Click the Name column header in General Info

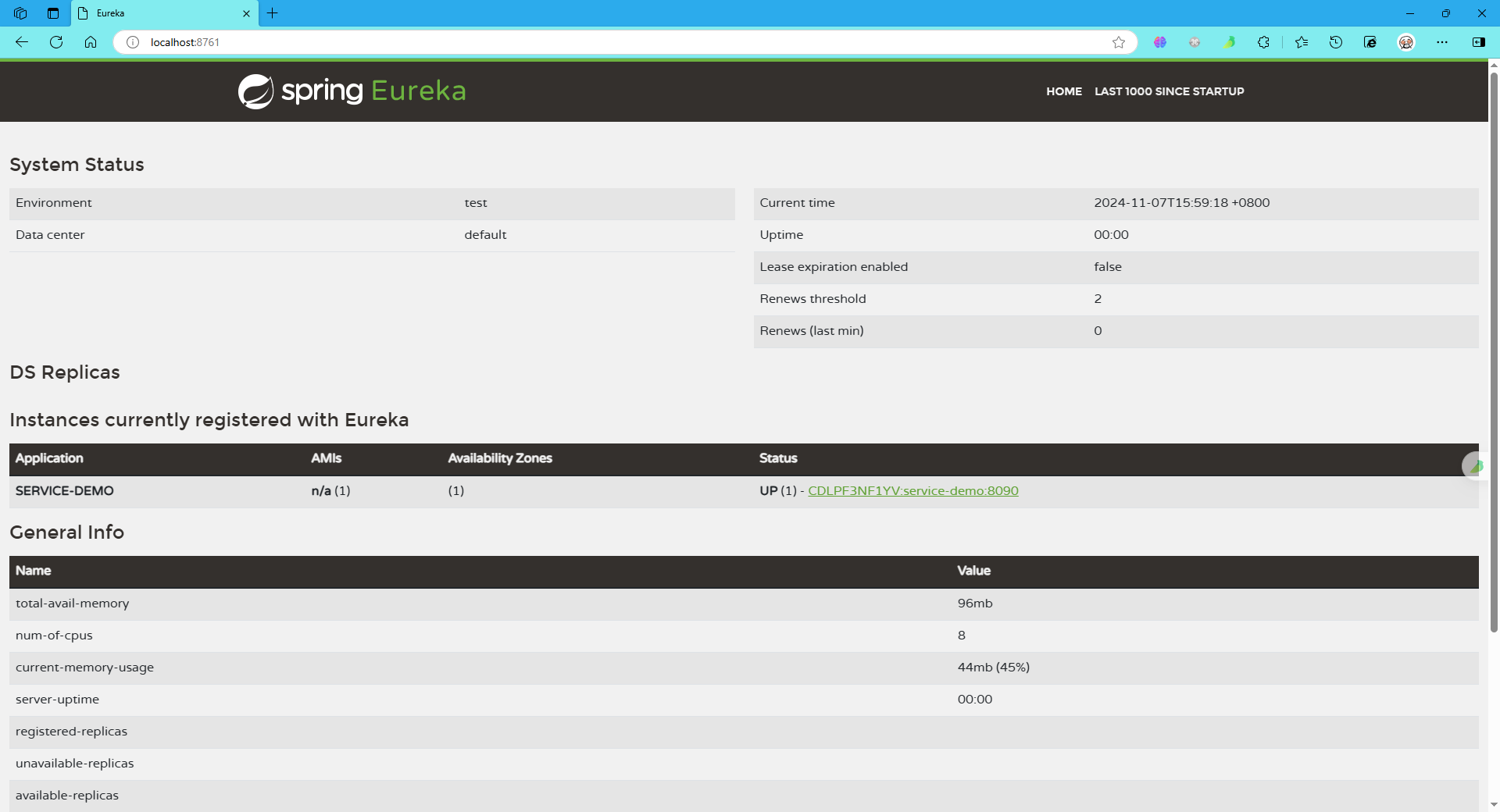pyautogui.click(x=34, y=571)
